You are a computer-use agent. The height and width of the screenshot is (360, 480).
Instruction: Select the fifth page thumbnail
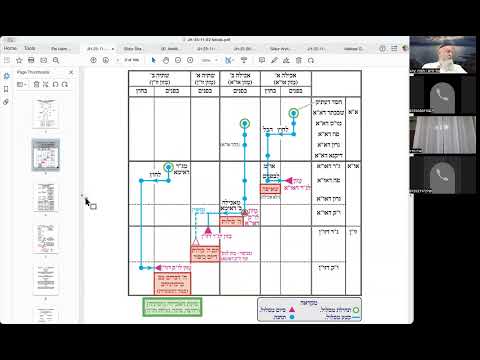click(x=46, y=279)
